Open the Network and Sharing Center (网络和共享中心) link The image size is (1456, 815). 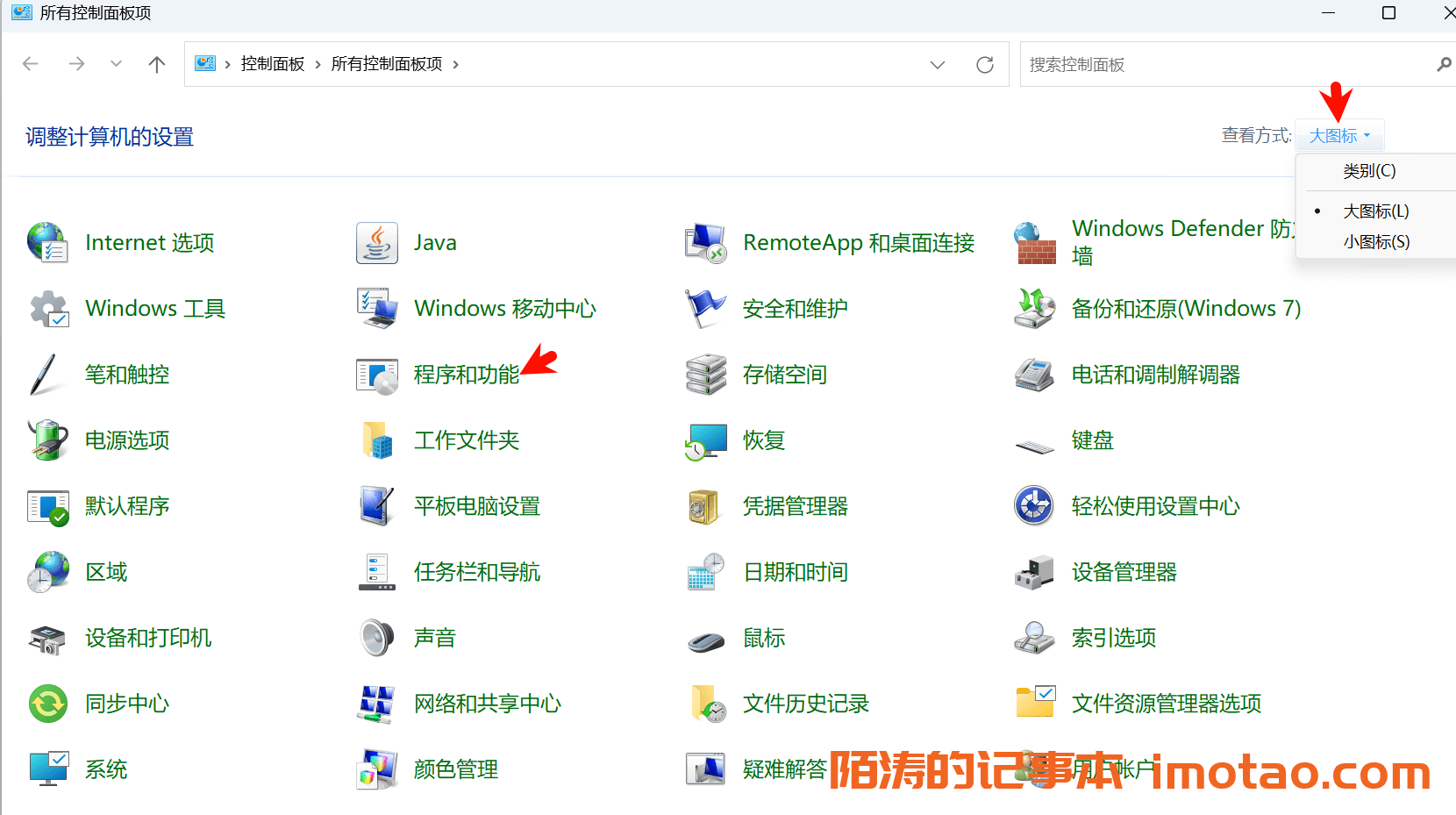pos(487,704)
